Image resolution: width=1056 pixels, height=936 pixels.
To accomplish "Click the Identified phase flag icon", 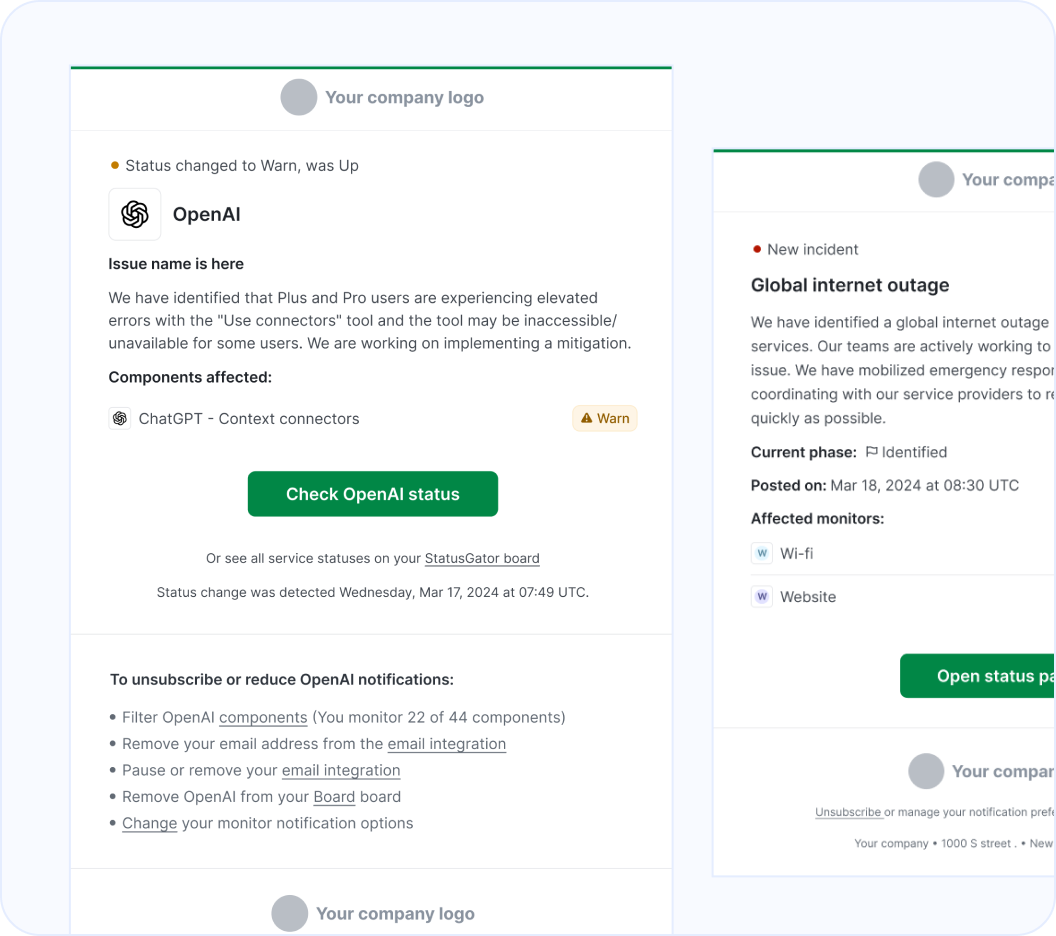I will (x=871, y=452).
